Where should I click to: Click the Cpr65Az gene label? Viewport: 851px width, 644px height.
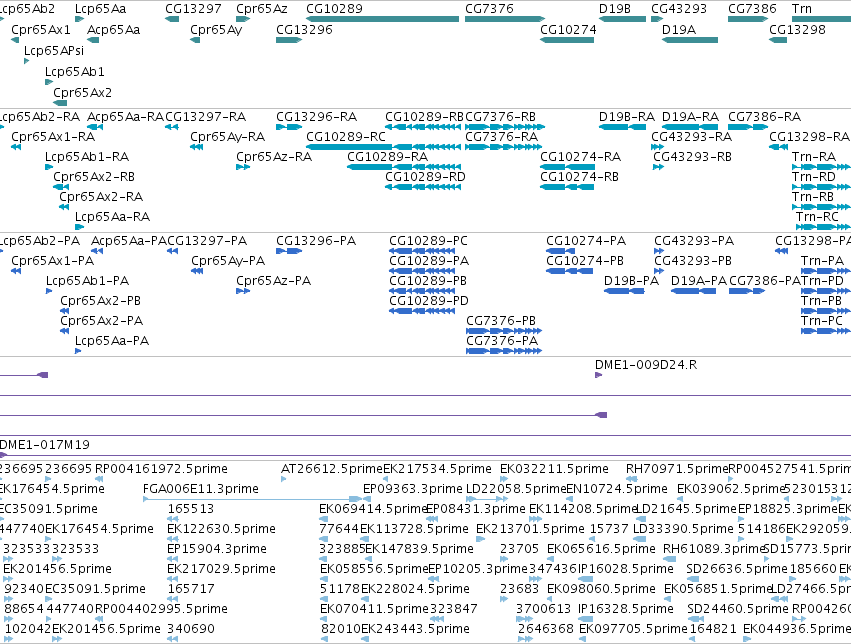point(262,9)
